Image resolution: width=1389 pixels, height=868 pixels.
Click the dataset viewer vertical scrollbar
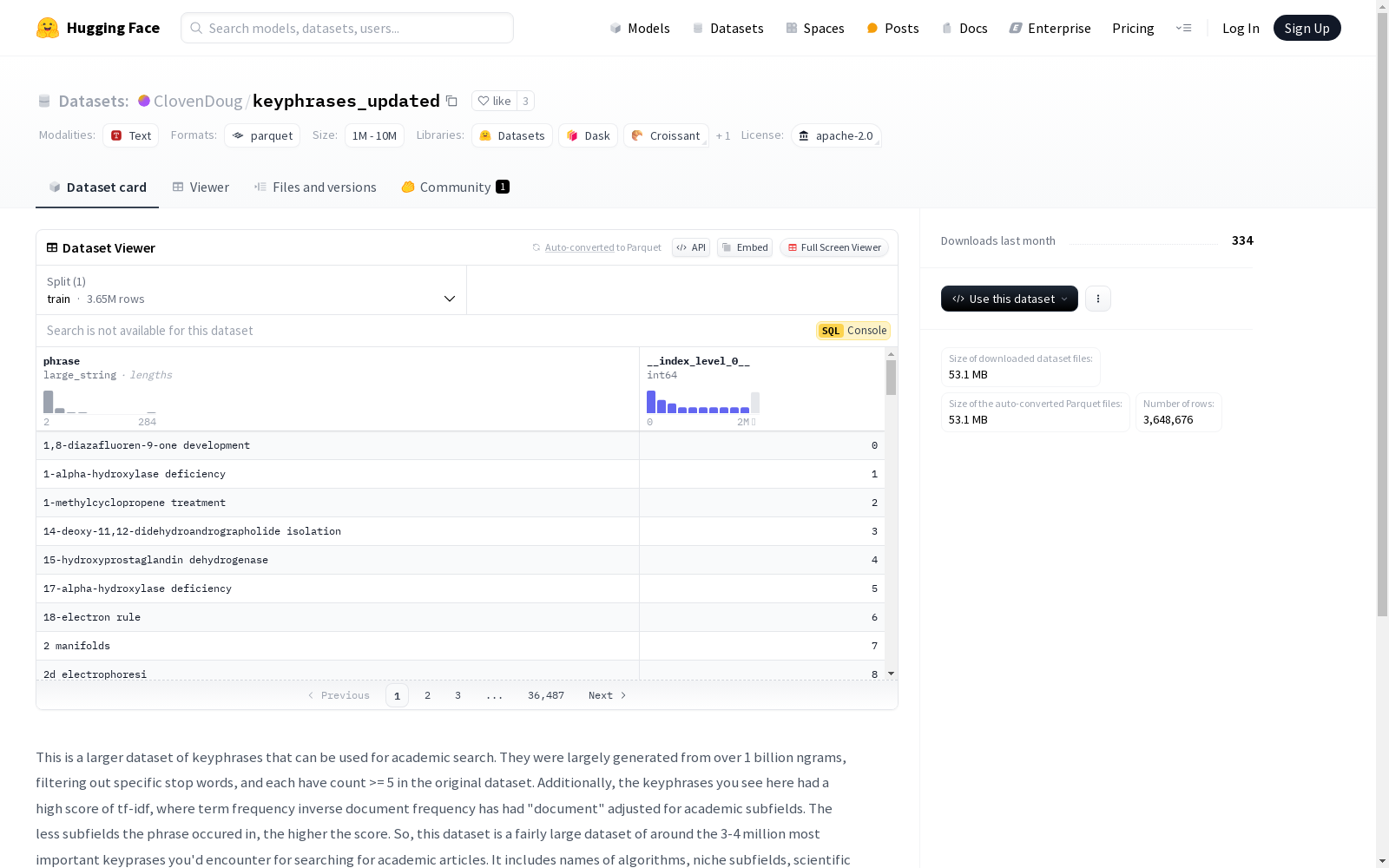click(x=891, y=378)
